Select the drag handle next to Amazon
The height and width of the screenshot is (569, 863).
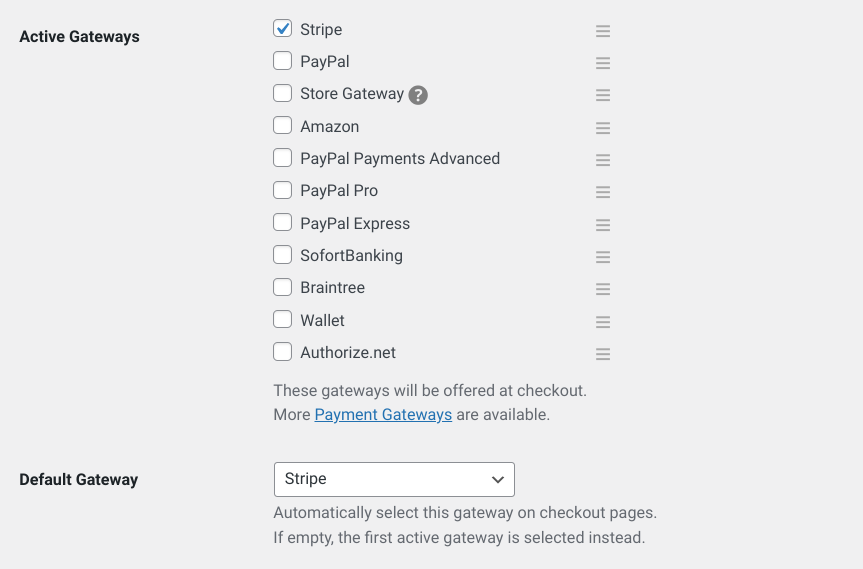(x=603, y=128)
